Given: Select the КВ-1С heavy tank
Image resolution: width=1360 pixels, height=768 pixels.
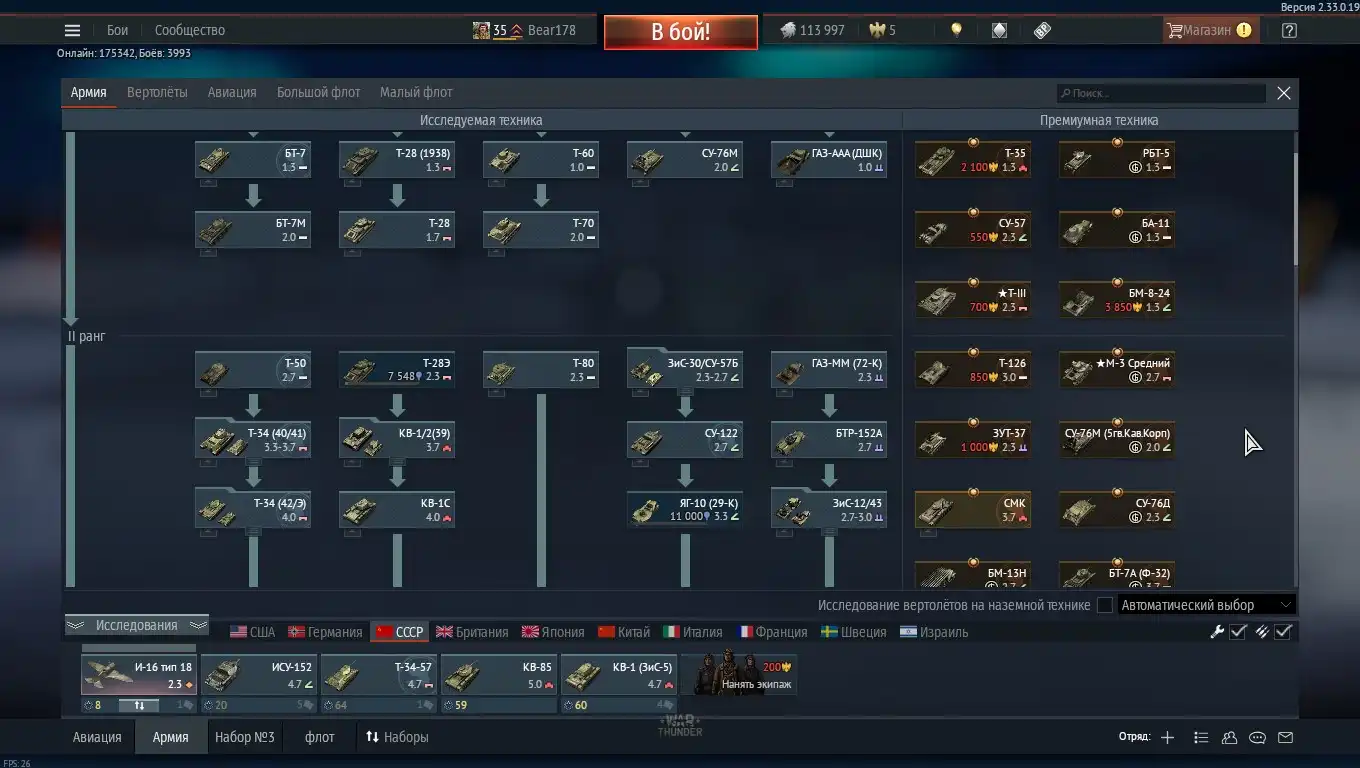Looking at the screenshot, I should pos(397,510).
